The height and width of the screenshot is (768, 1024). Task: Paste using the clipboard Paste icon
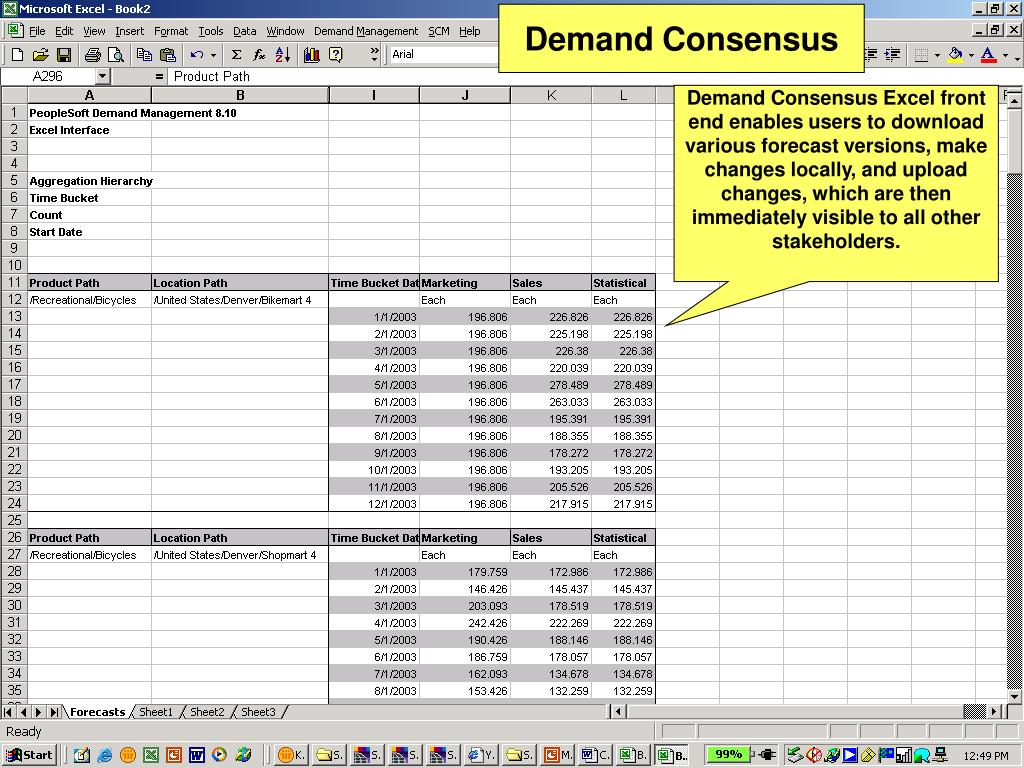[x=168, y=55]
